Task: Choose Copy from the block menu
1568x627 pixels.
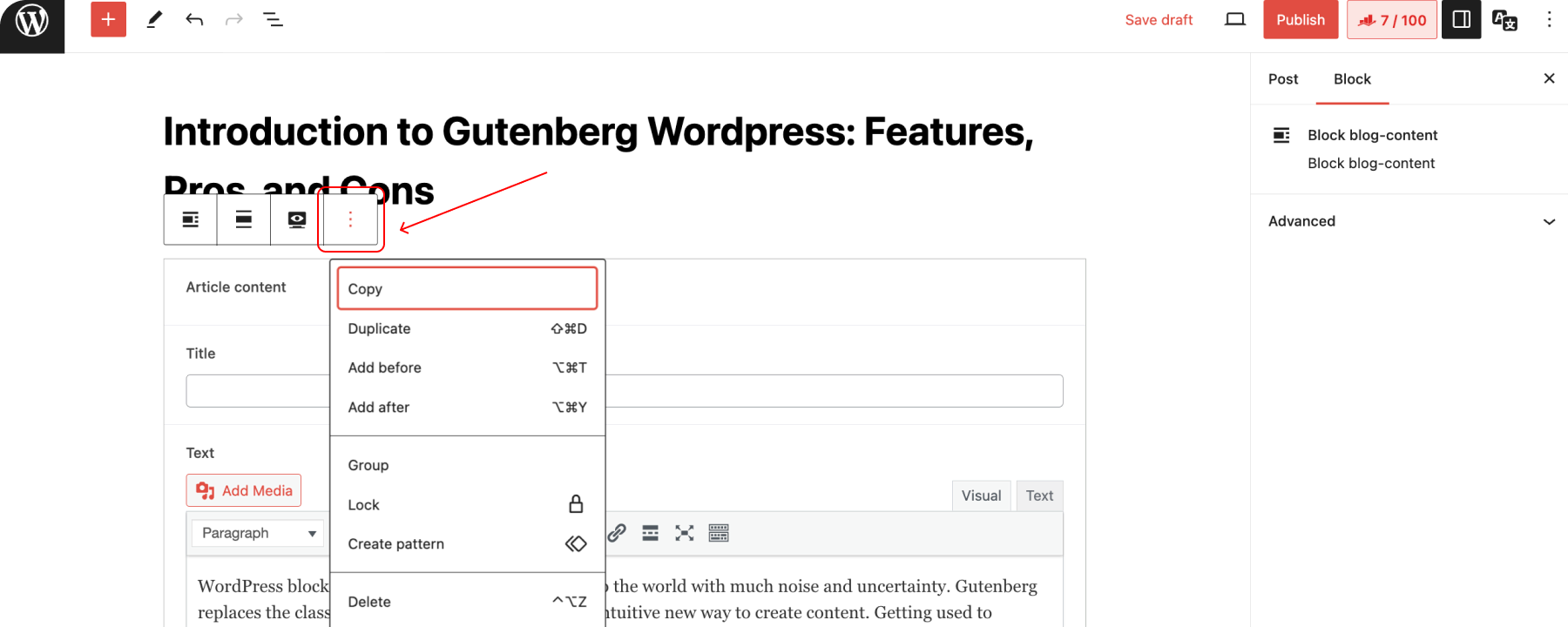Action: click(467, 289)
